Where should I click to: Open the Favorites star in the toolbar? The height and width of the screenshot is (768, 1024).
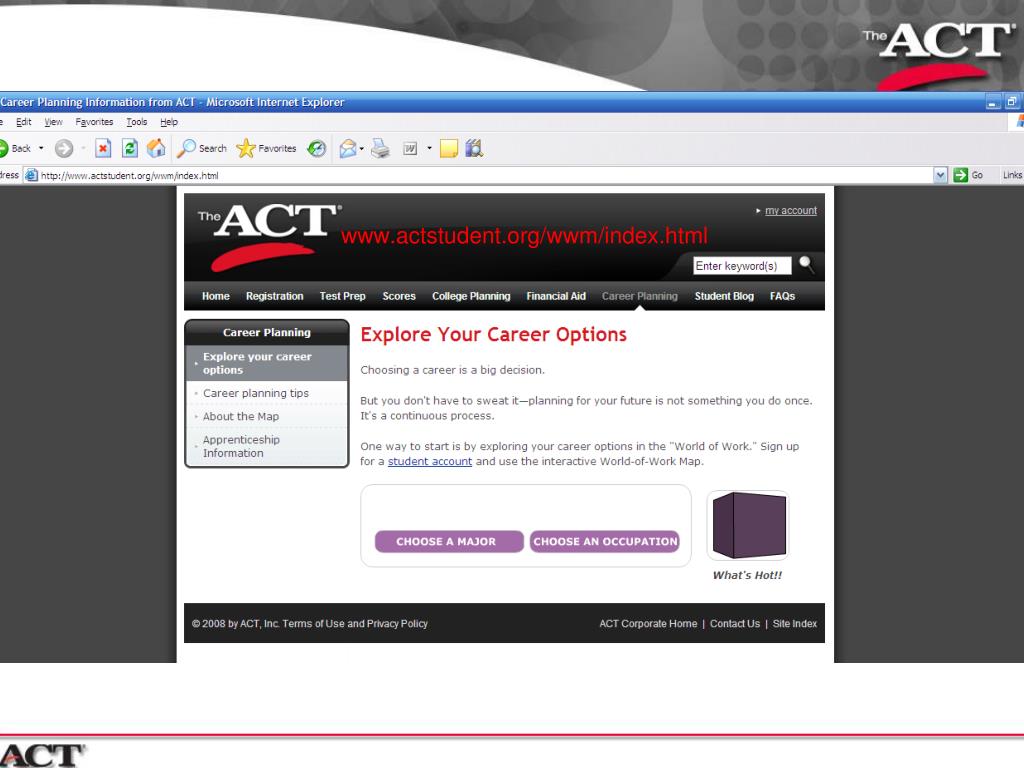(266, 149)
